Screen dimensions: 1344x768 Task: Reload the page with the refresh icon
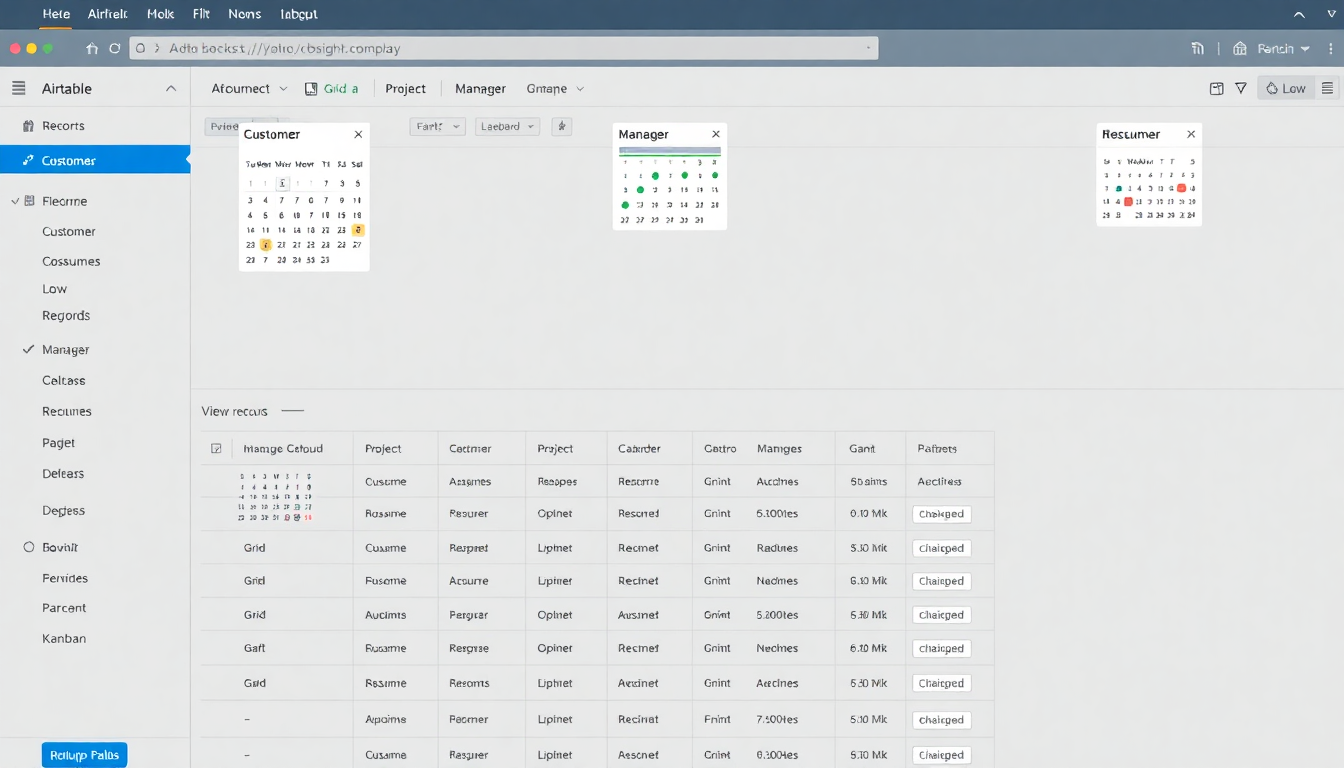click(x=115, y=48)
